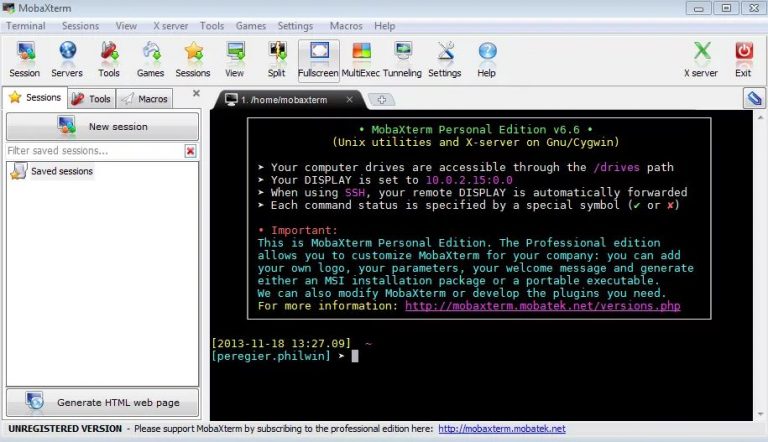Clear the session filter with red X

tap(191, 151)
